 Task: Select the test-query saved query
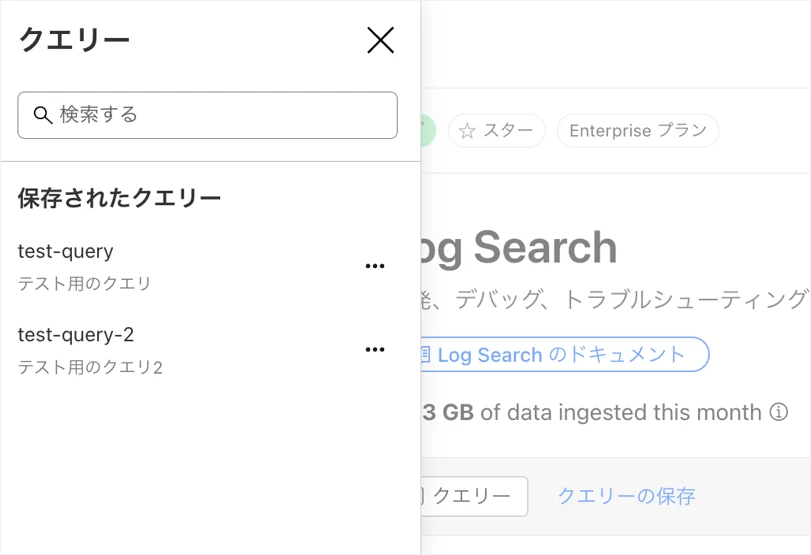[x=66, y=252]
